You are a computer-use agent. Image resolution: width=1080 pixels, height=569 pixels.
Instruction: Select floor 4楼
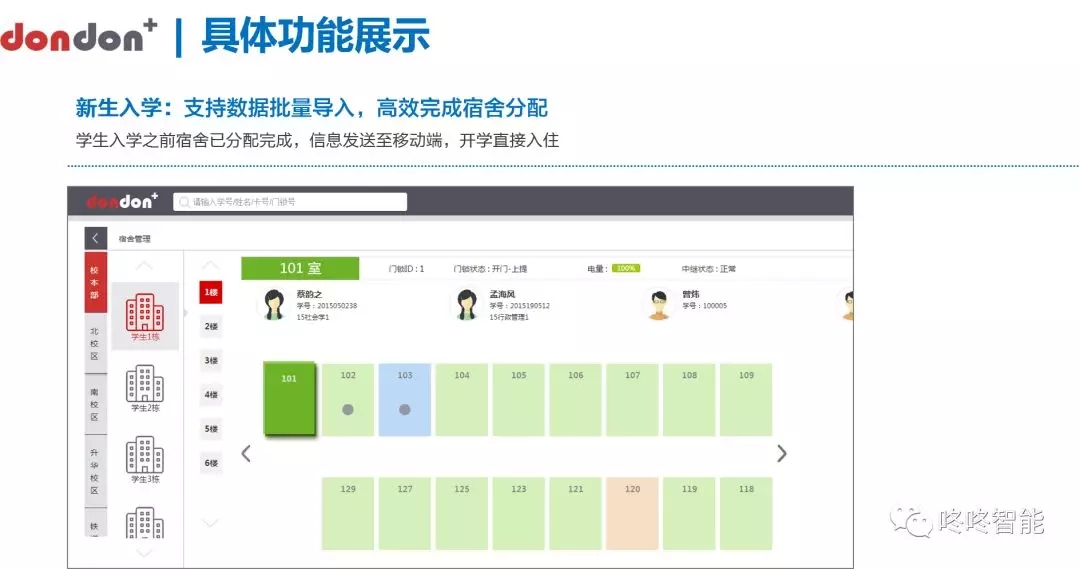[211, 395]
